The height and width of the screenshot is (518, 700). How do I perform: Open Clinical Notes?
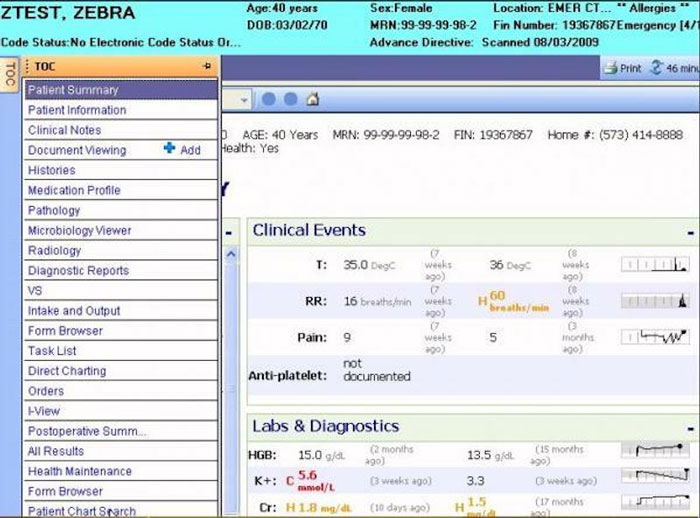(x=121, y=130)
